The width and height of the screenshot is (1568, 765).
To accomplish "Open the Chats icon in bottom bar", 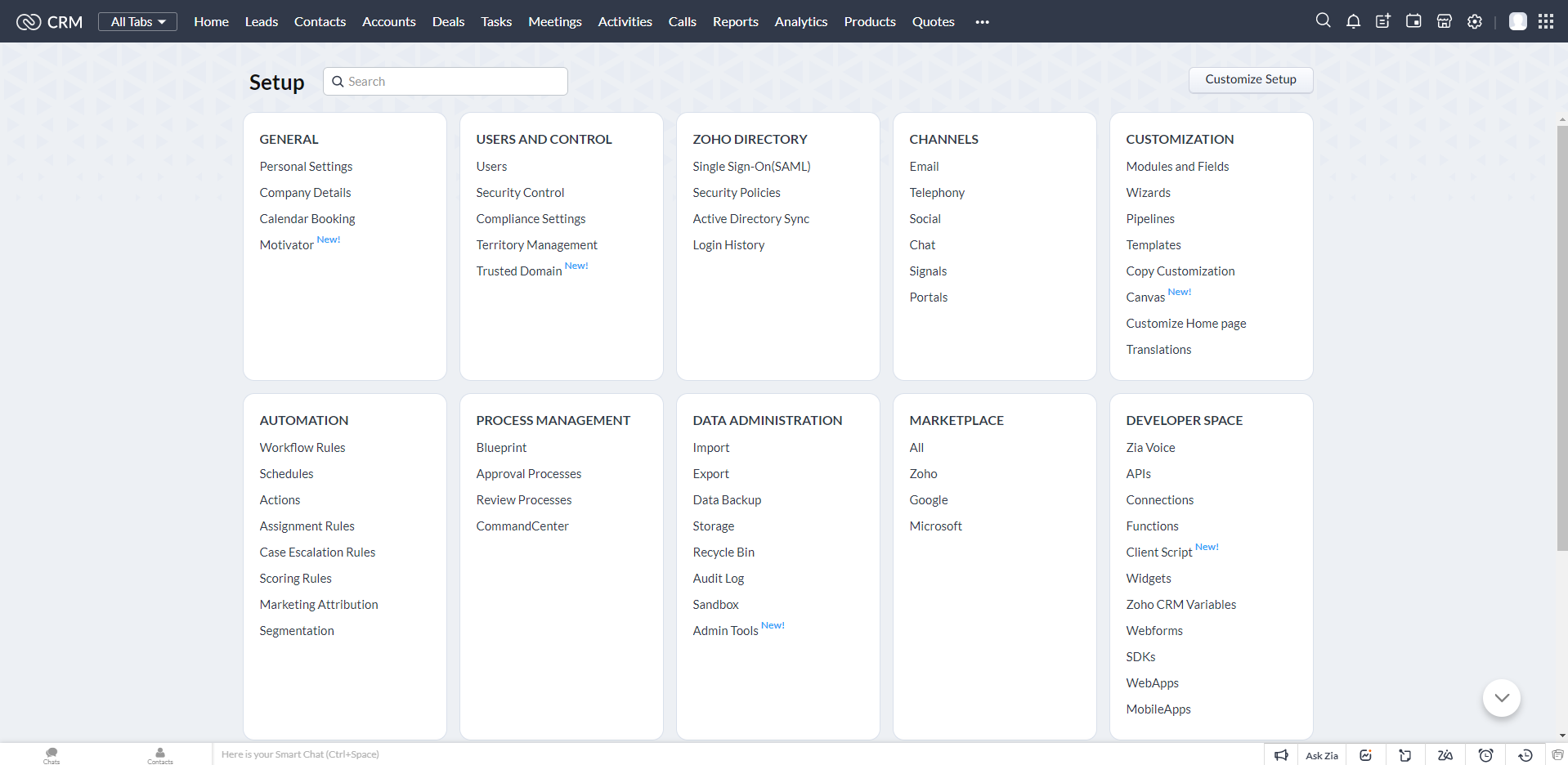I will coord(52,754).
